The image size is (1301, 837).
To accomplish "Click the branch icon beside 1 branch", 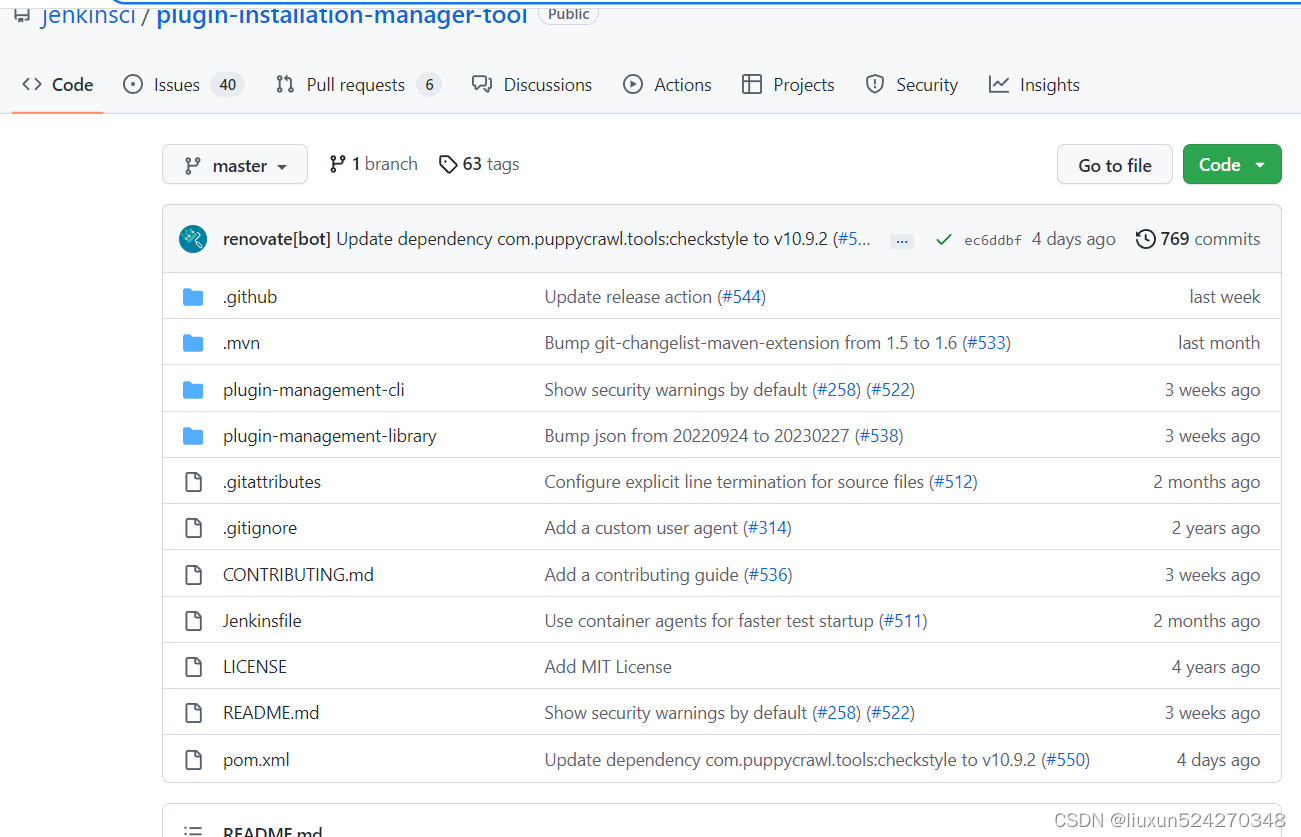I will pos(337,163).
